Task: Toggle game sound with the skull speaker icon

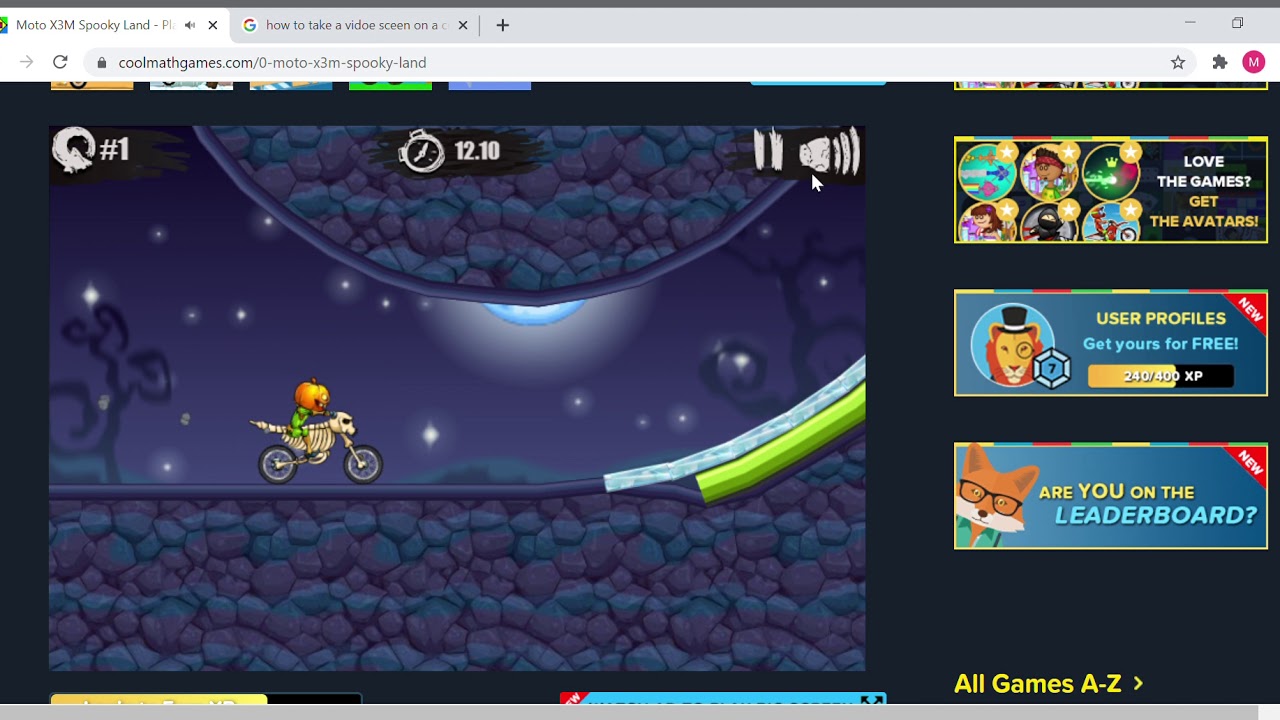Action: click(x=829, y=153)
